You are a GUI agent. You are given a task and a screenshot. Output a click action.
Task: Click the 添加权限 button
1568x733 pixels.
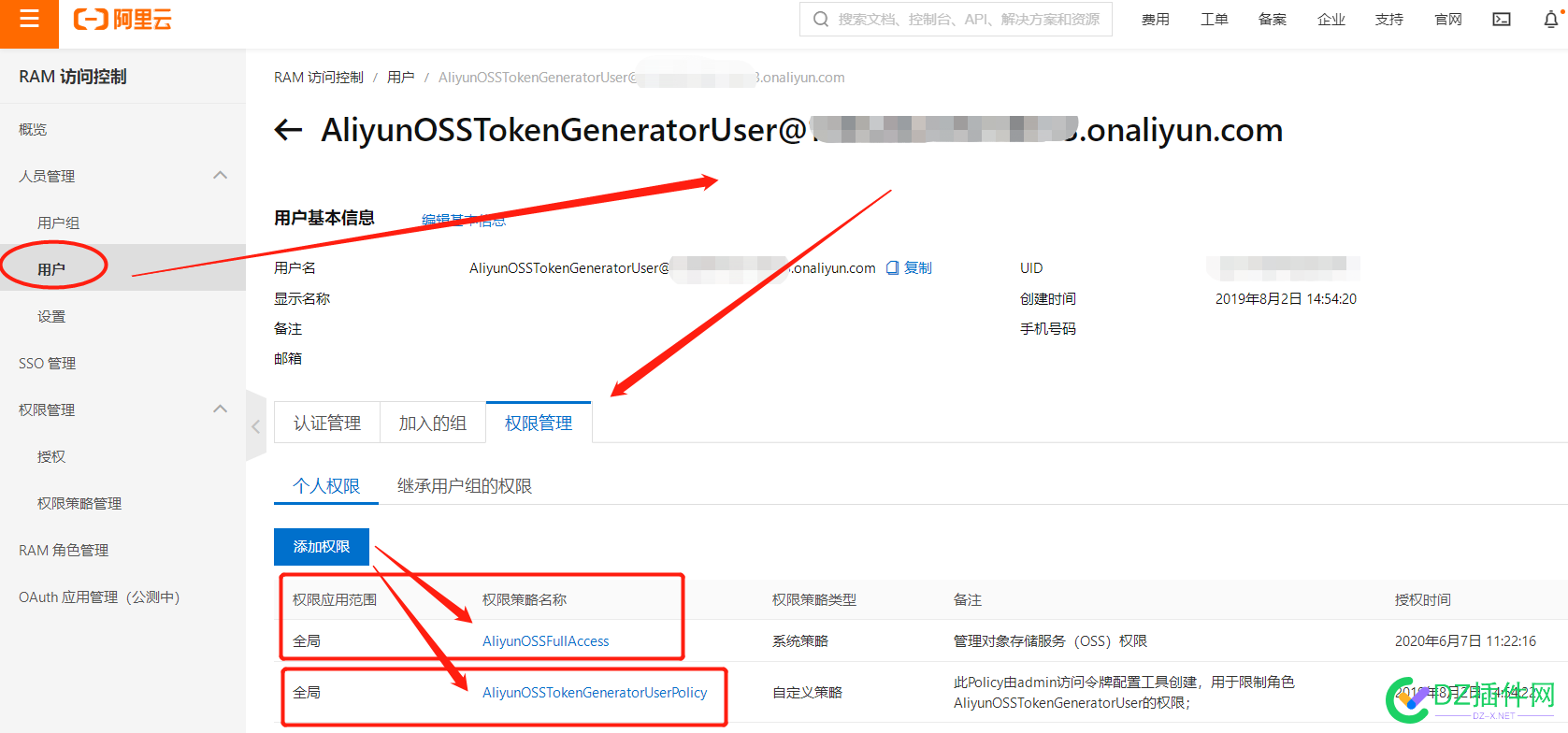(x=322, y=547)
